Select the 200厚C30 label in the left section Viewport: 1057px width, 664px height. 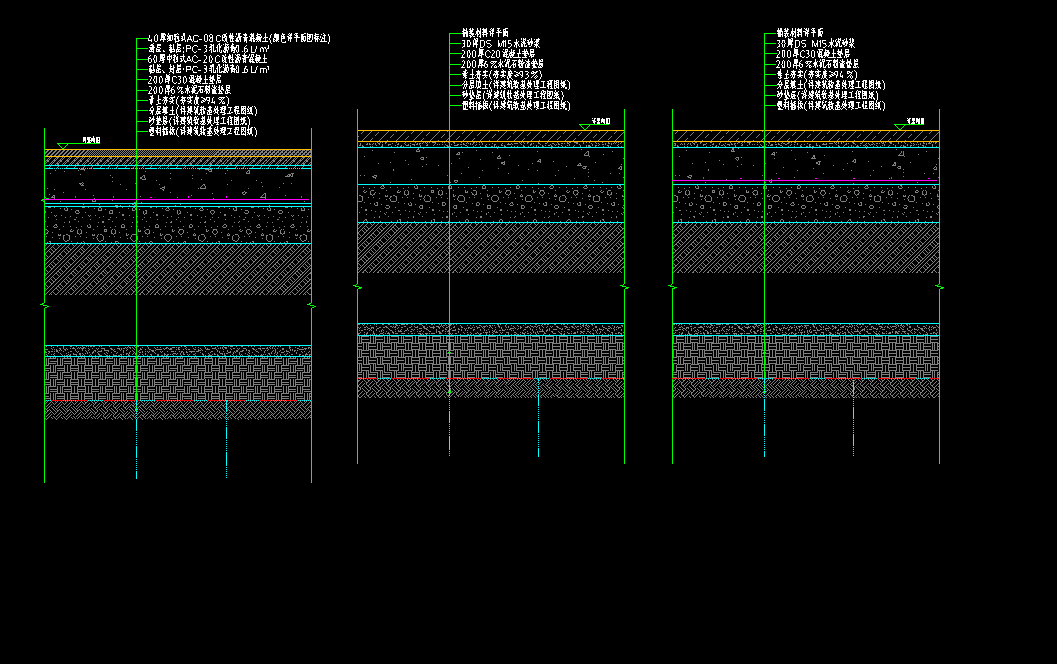[184, 80]
